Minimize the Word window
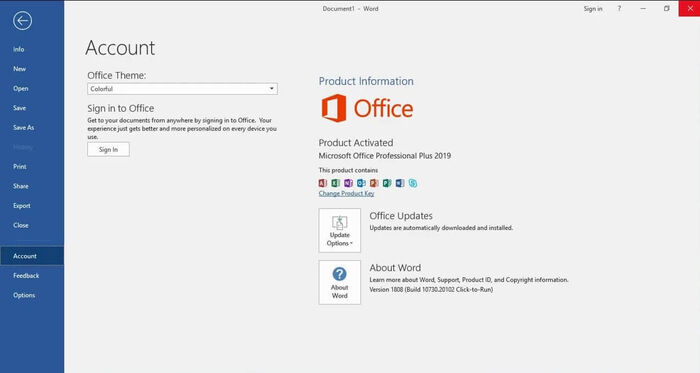This screenshot has height=373, width=700. click(643, 8)
